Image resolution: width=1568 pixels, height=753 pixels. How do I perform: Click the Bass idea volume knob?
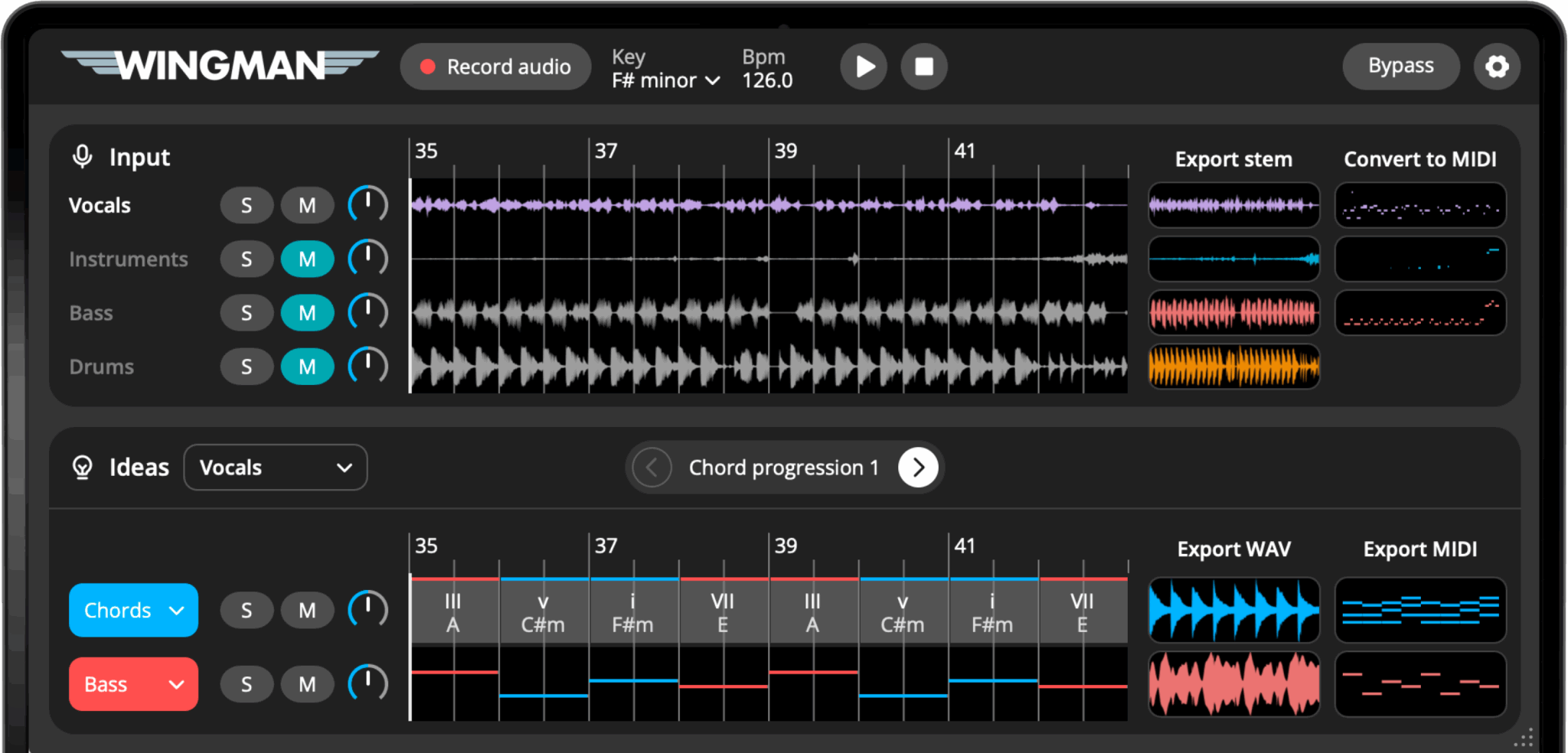click(x=368, y=683)
